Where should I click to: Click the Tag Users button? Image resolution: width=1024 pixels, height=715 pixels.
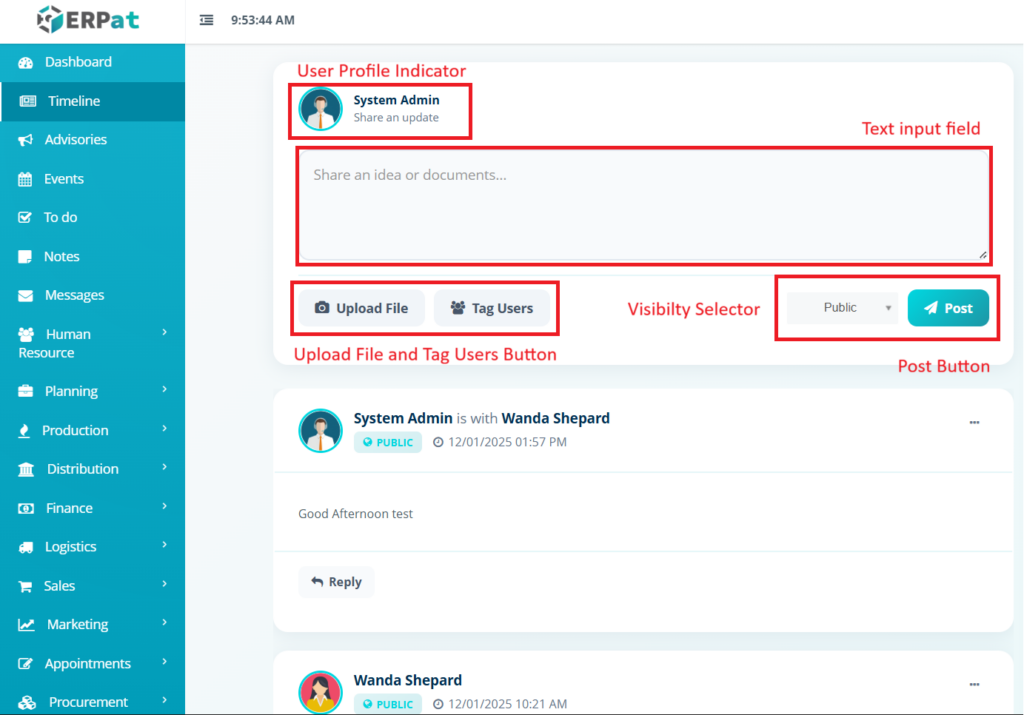click(491, 308)
